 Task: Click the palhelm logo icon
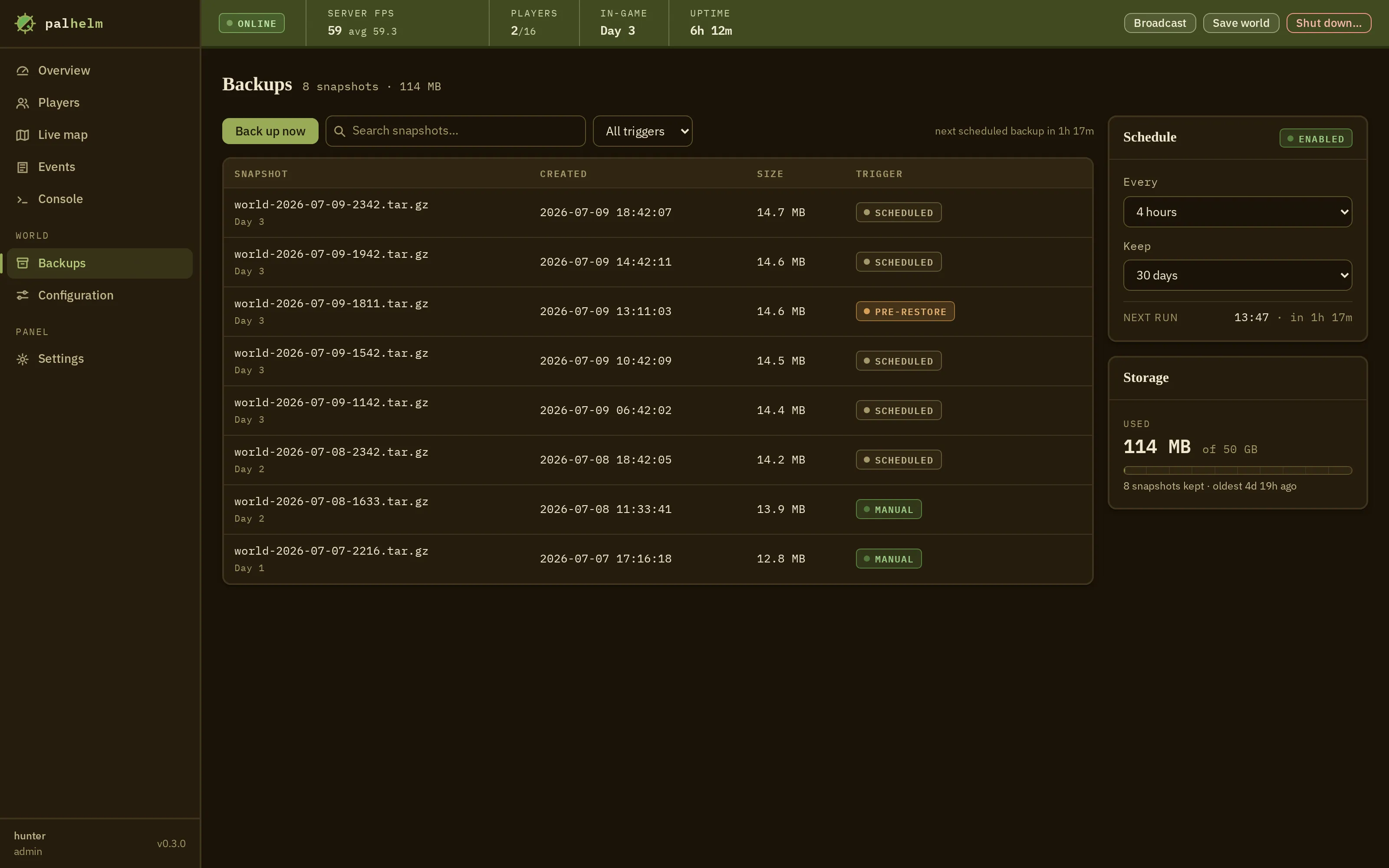[25, 23]
